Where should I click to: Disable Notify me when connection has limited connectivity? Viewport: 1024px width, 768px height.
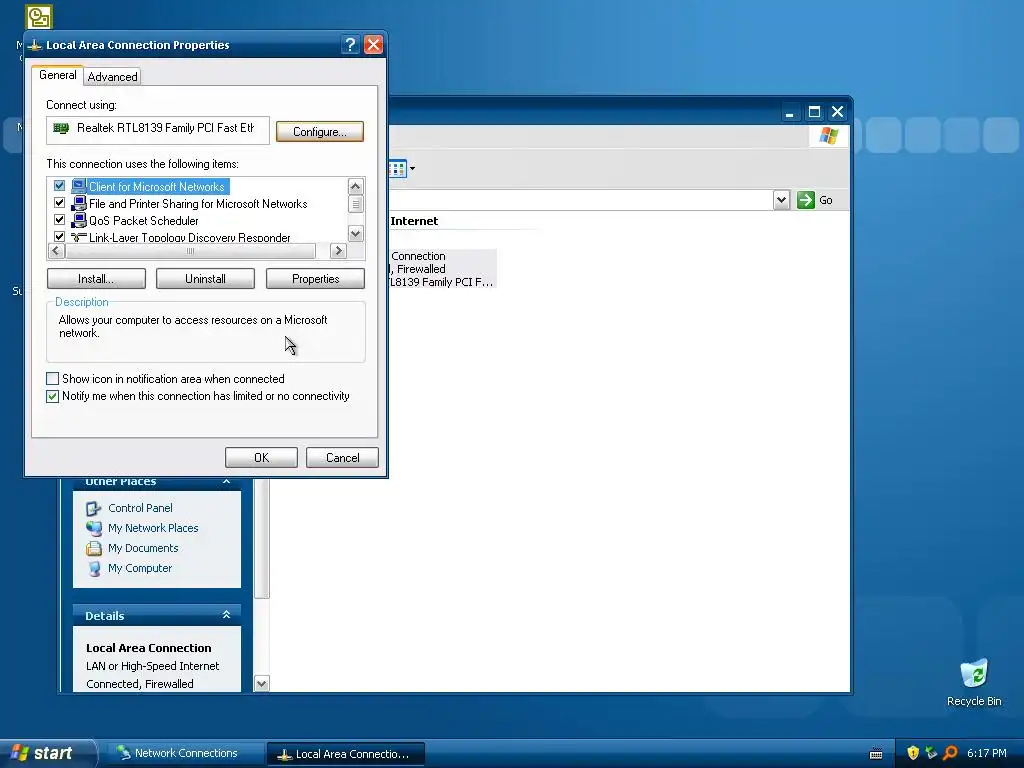pos(52,396)
